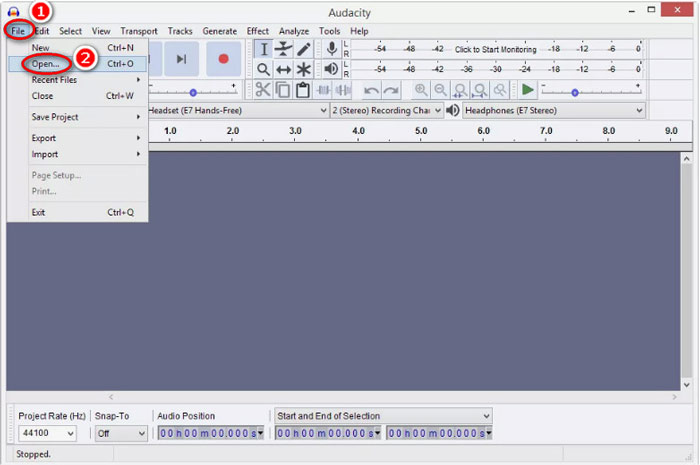Click the Zoom In icon
The image size is (700, 465).
tap(421, 90)
